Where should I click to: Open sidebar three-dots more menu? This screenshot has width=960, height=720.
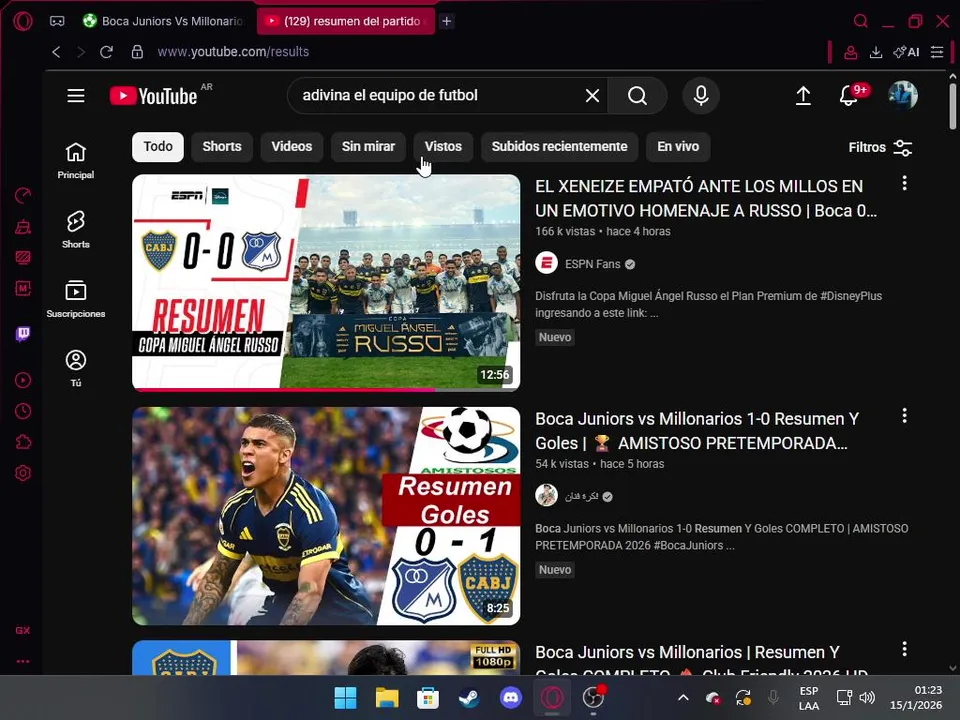[23, 661]
